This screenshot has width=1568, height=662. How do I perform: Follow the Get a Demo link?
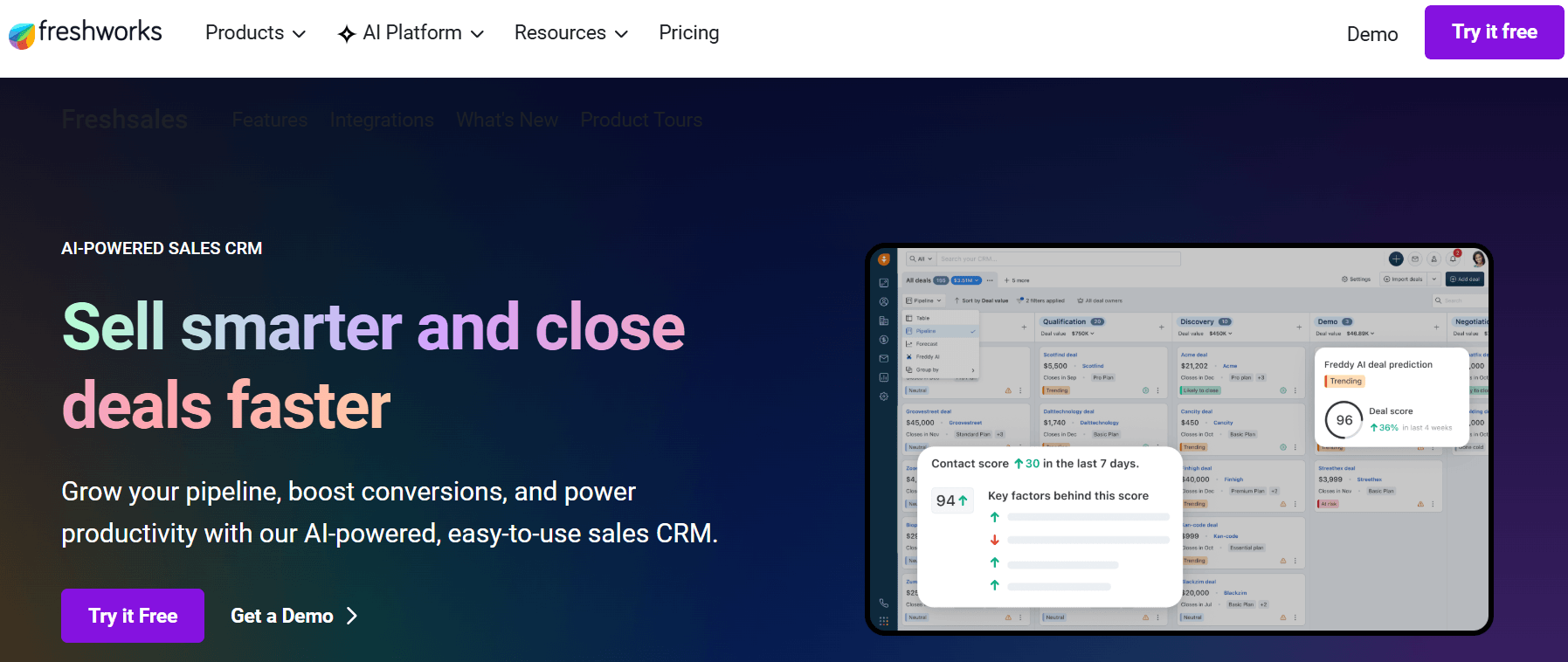tap(294, 616)
